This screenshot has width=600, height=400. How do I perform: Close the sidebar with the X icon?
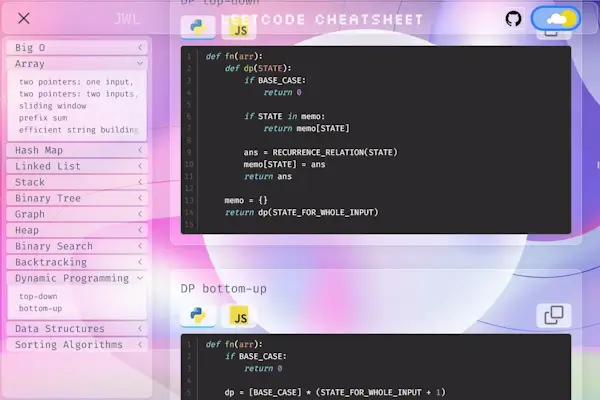click(x=24, y=18)
